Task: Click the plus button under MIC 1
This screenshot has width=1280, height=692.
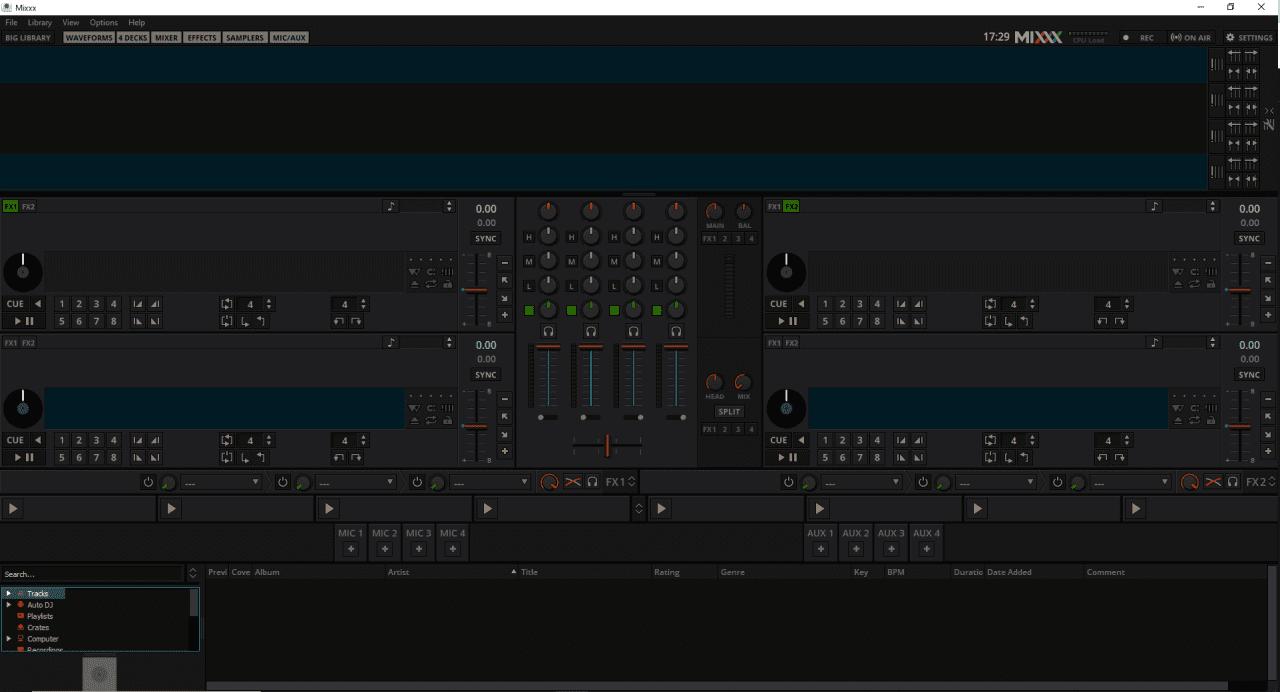Action: tap(350, 548)
